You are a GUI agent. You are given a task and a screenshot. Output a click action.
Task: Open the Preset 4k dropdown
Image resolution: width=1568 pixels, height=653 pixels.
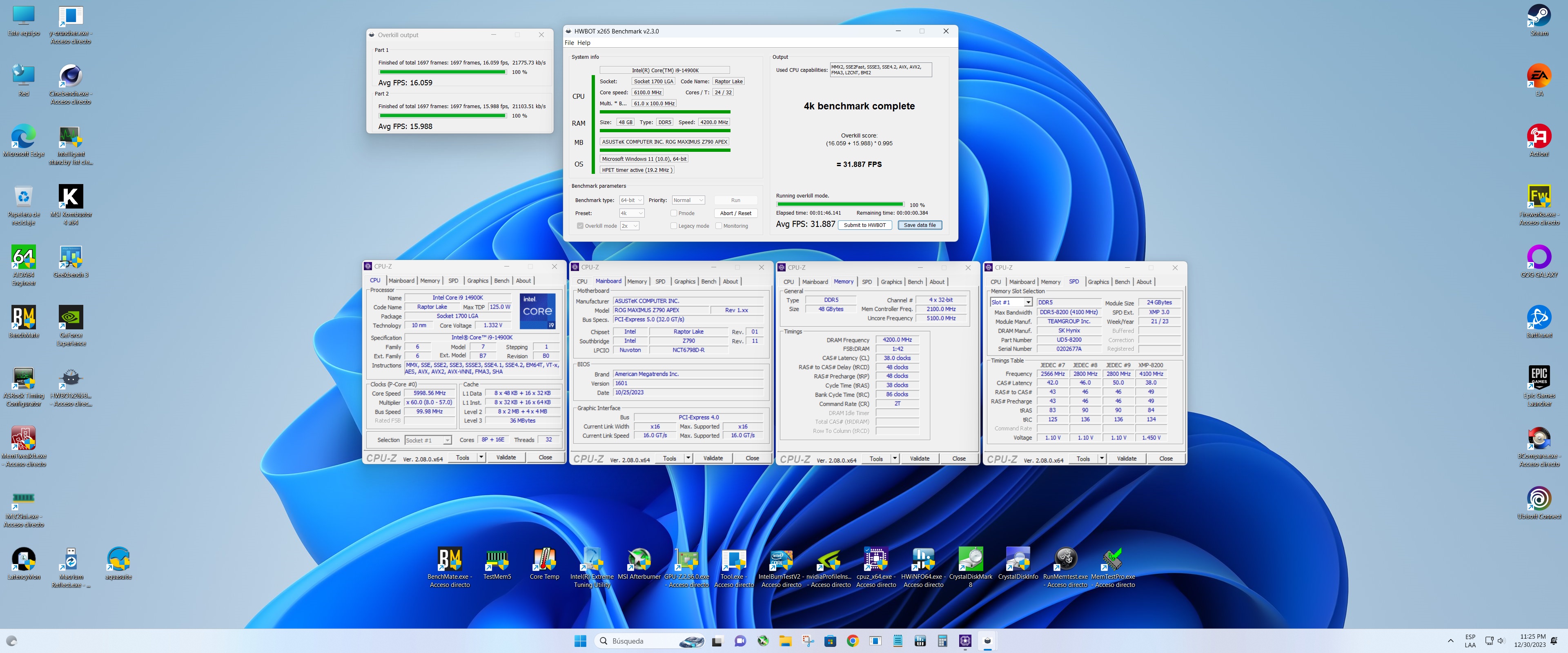(x=632, y=213)
